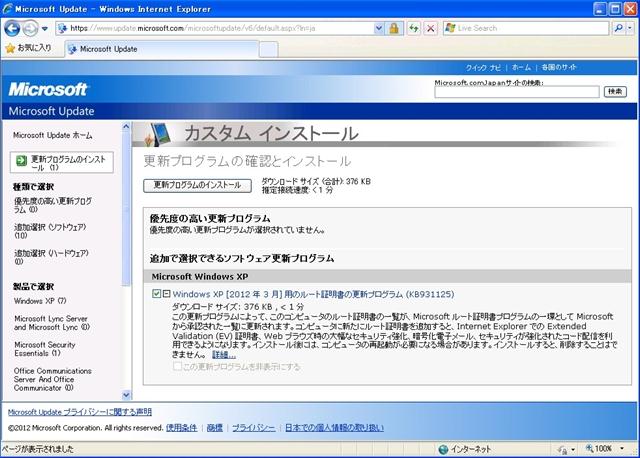Open a new blank tab
Viewport: 640px width, 458px height.
(x=269, y=49)
